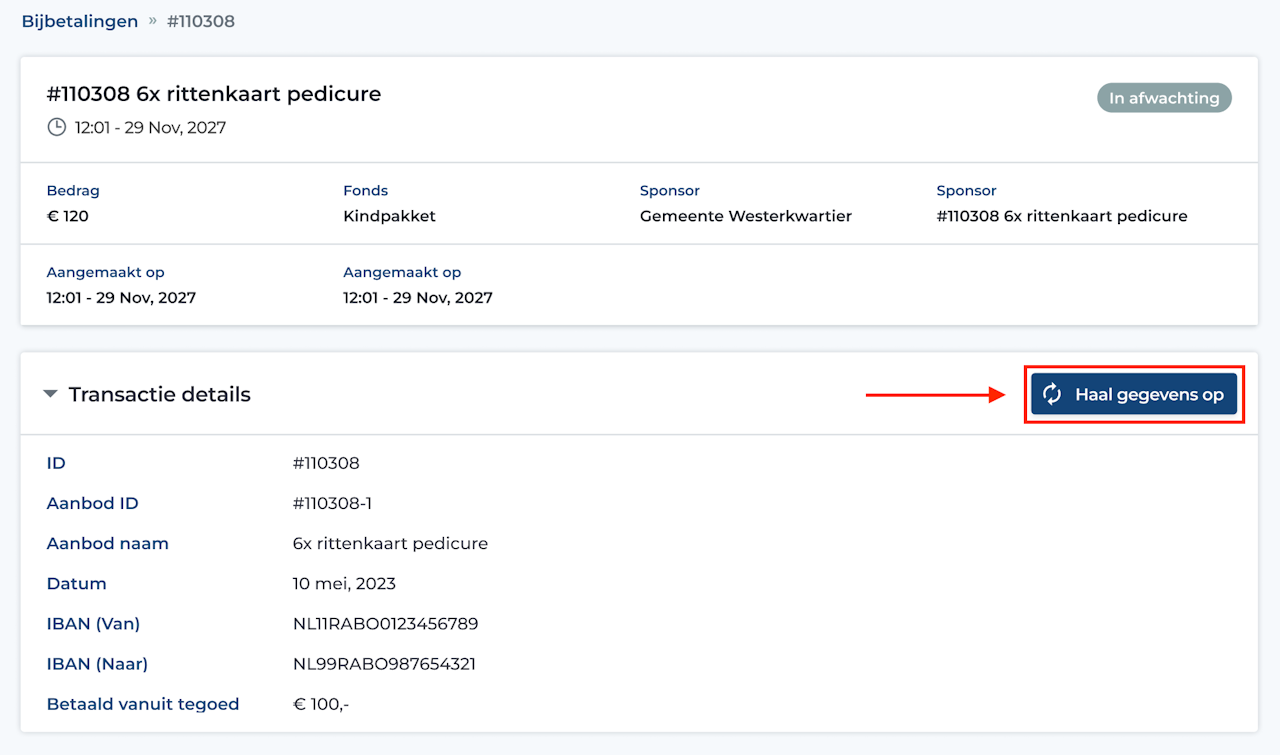Viewport: 1280px width, 755px height.
Task: Select sponsor Gemeente Westerkwartier
Action: point(746,216)
